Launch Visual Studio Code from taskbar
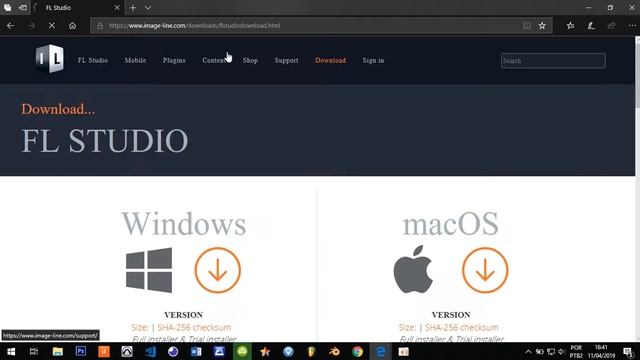This screenshot has width=640, height=360. coord(150,351)
